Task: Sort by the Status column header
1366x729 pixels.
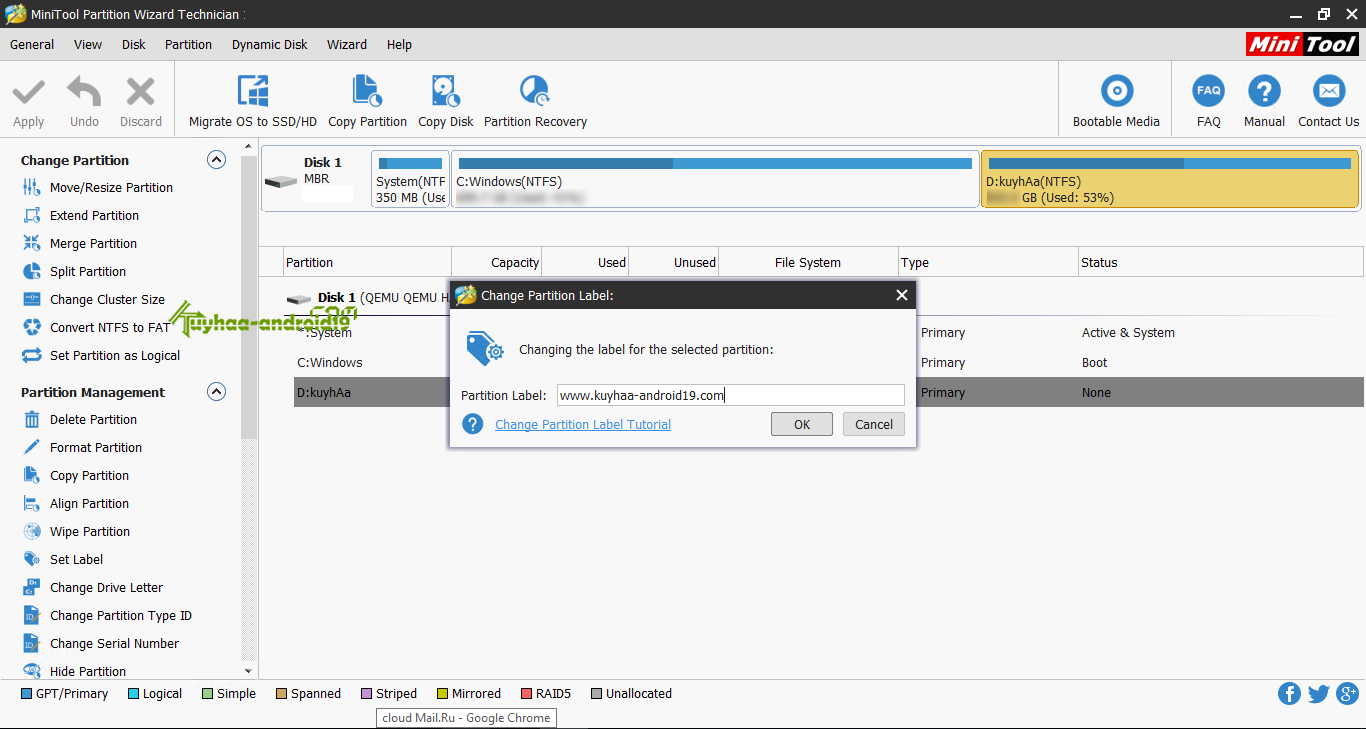Action: (1220, 262)
